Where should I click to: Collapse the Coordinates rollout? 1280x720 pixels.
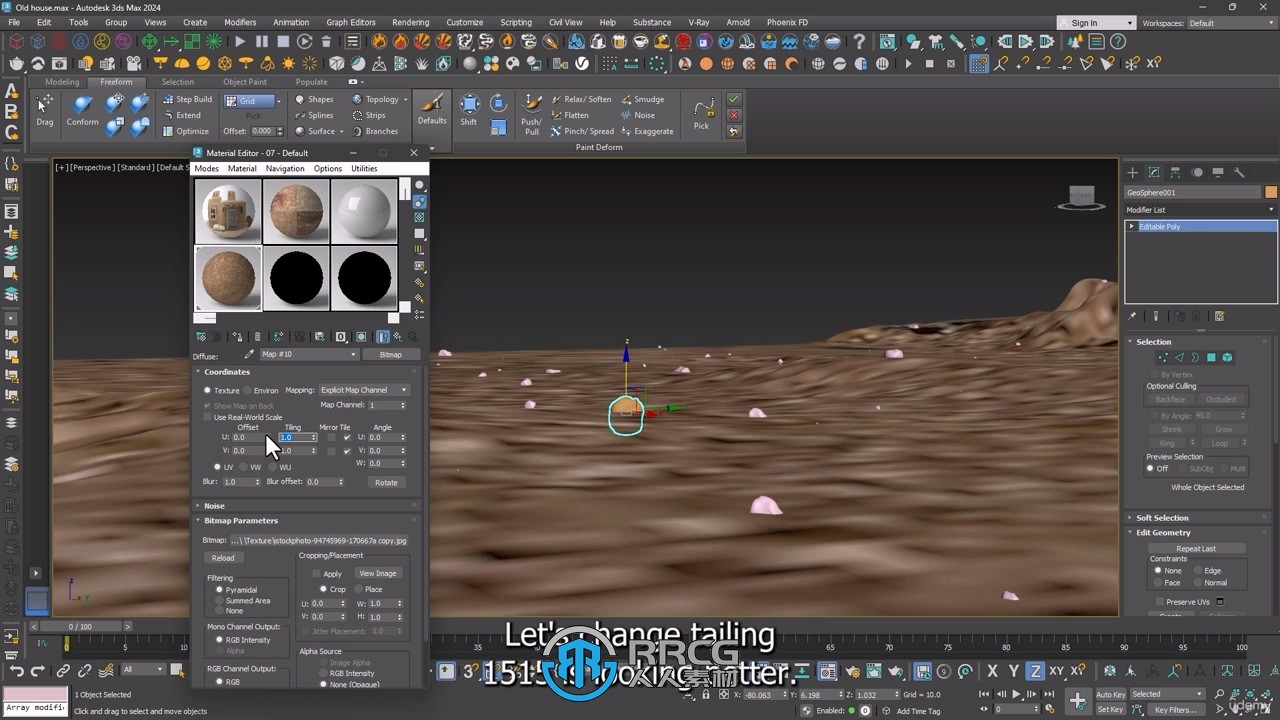point(305,371)
